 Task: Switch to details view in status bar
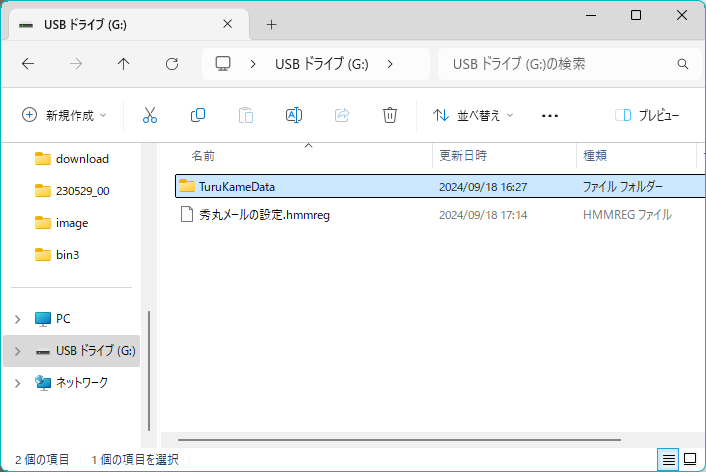click(x=667, y=459)
